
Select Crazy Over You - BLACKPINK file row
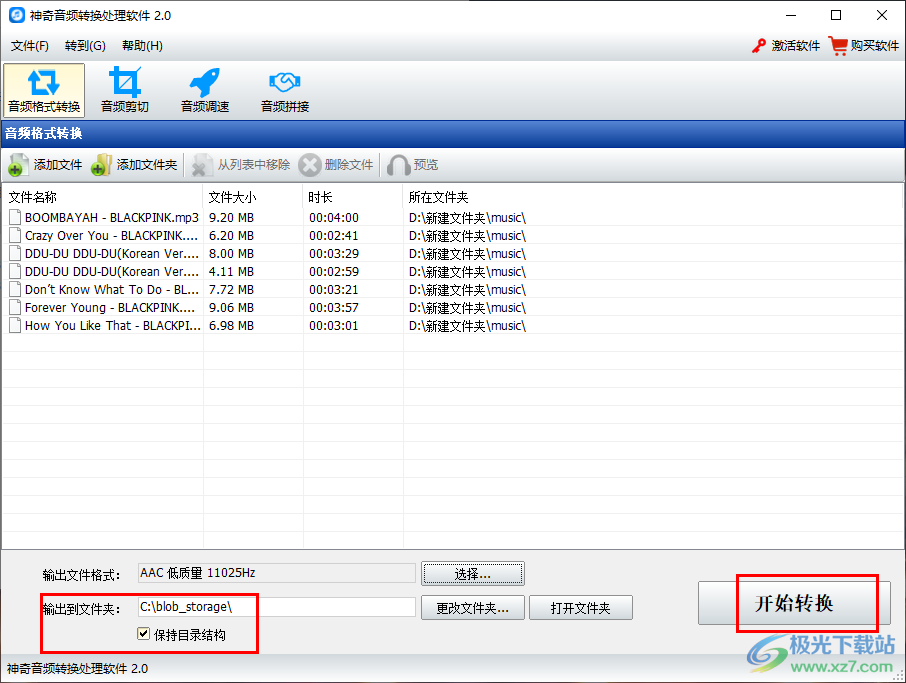452,236
